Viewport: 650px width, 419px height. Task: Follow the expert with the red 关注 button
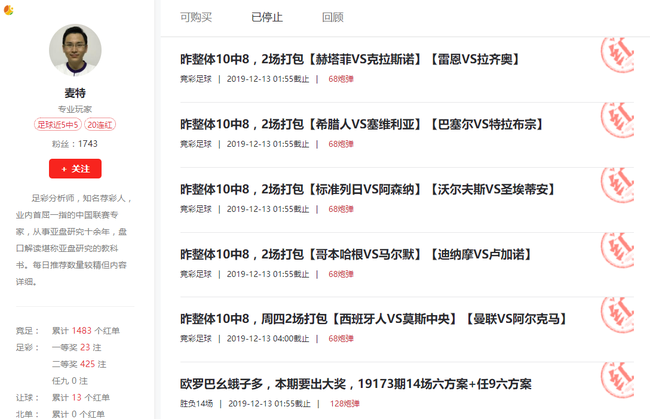tap(75, 169)
